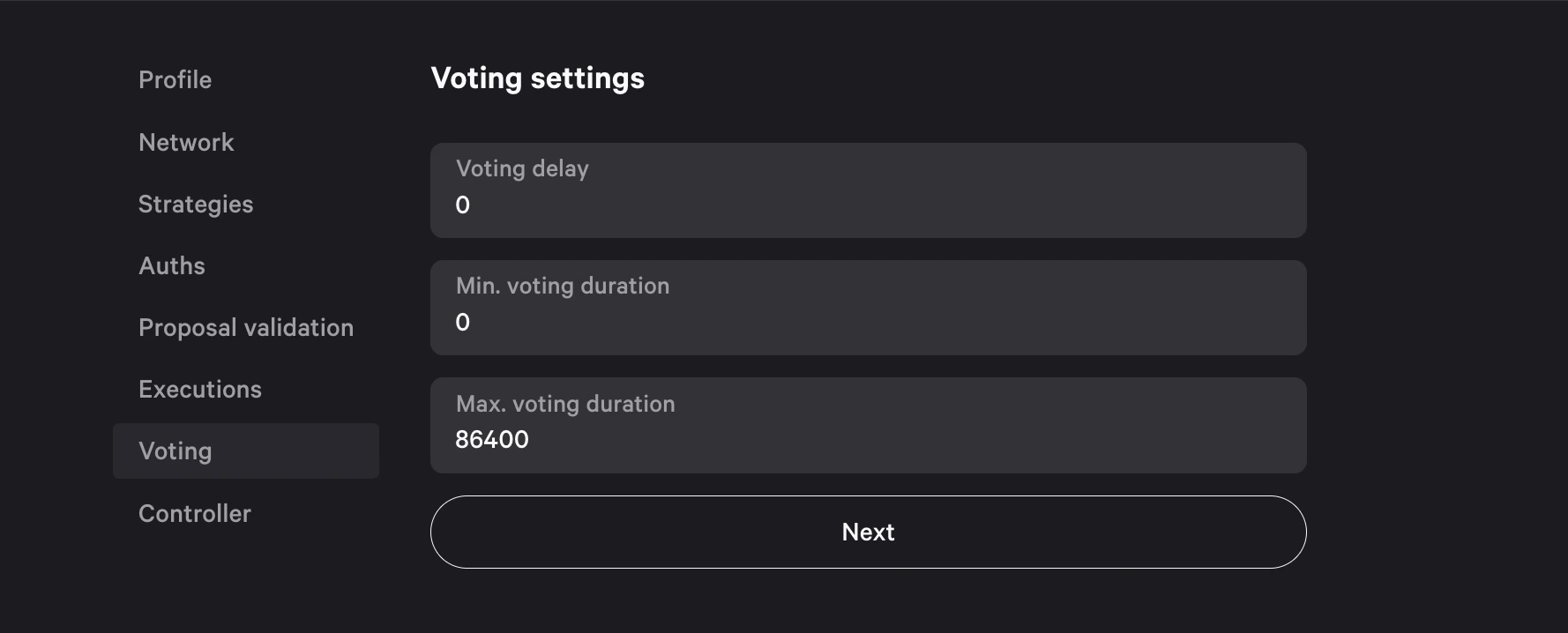Switch to Proposal validation step
The width and height of the screenshot is (1568, 633).
(246, 328)
